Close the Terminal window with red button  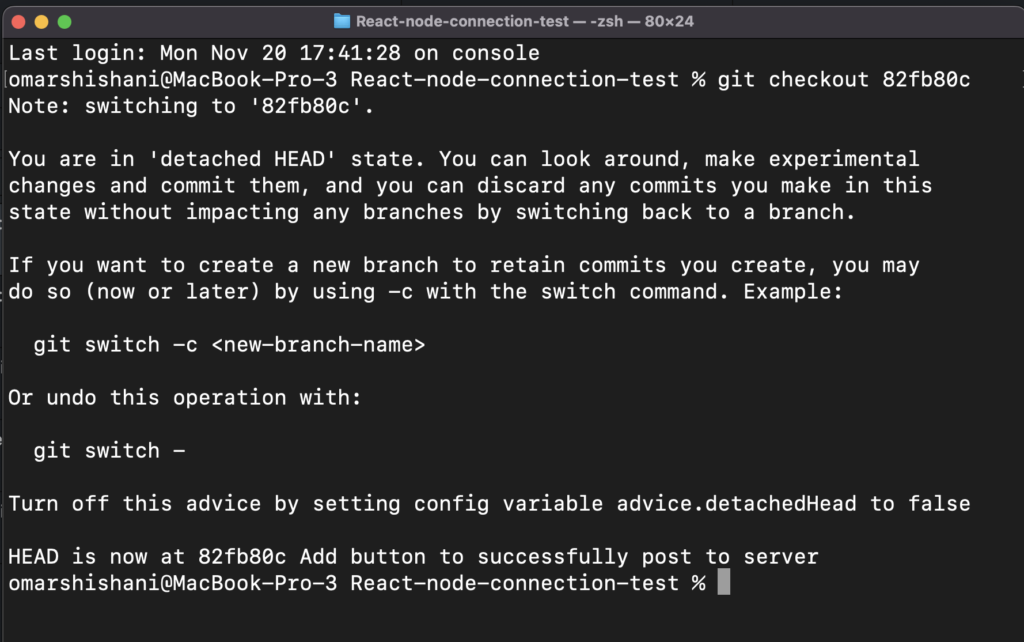click(x=17, y=21)
